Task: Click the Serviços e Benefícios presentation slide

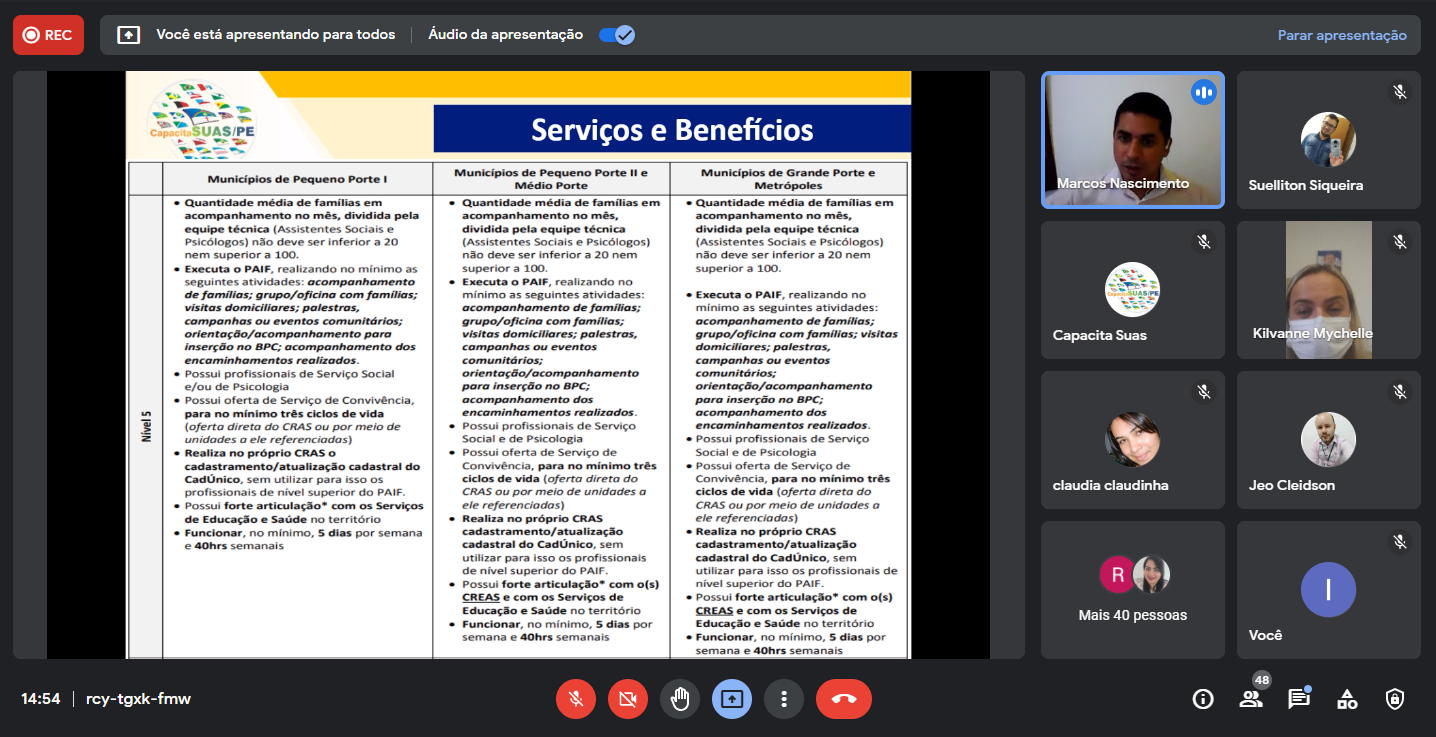Action: click(518, 365)
